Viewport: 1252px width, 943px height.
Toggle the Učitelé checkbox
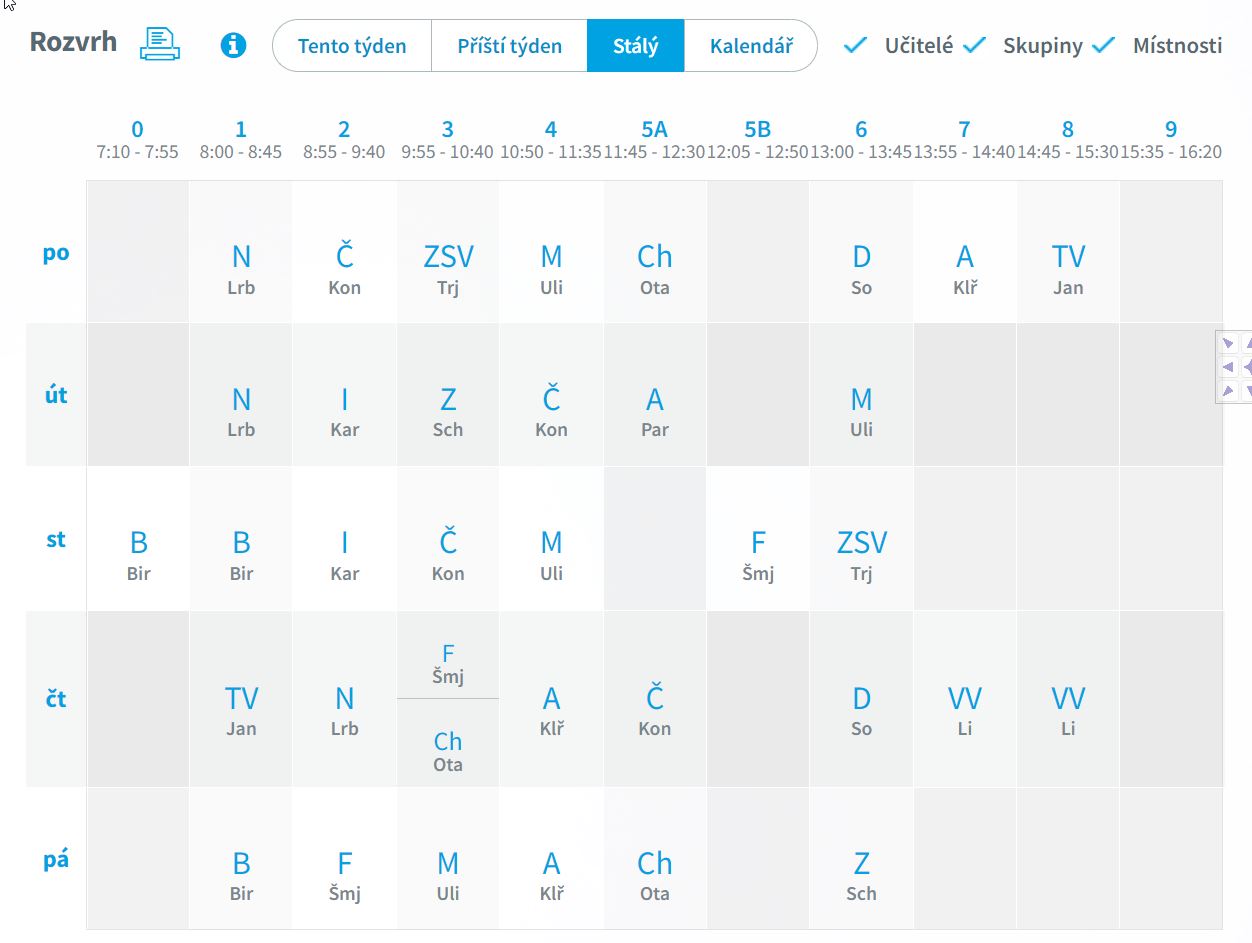(x=855, y=45)
